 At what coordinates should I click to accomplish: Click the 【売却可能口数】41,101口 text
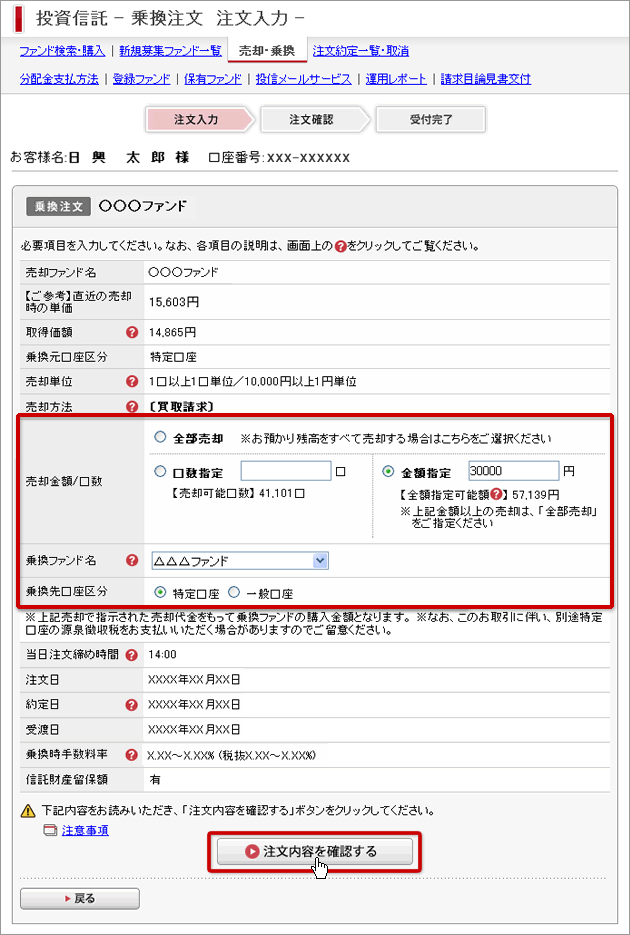(238, 494)
